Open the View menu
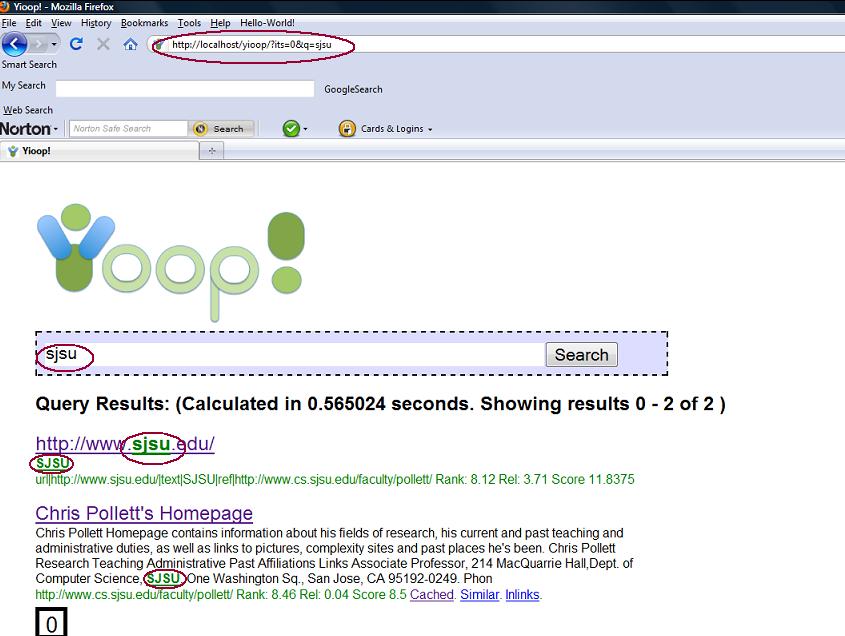 click(x=61, y=23)
